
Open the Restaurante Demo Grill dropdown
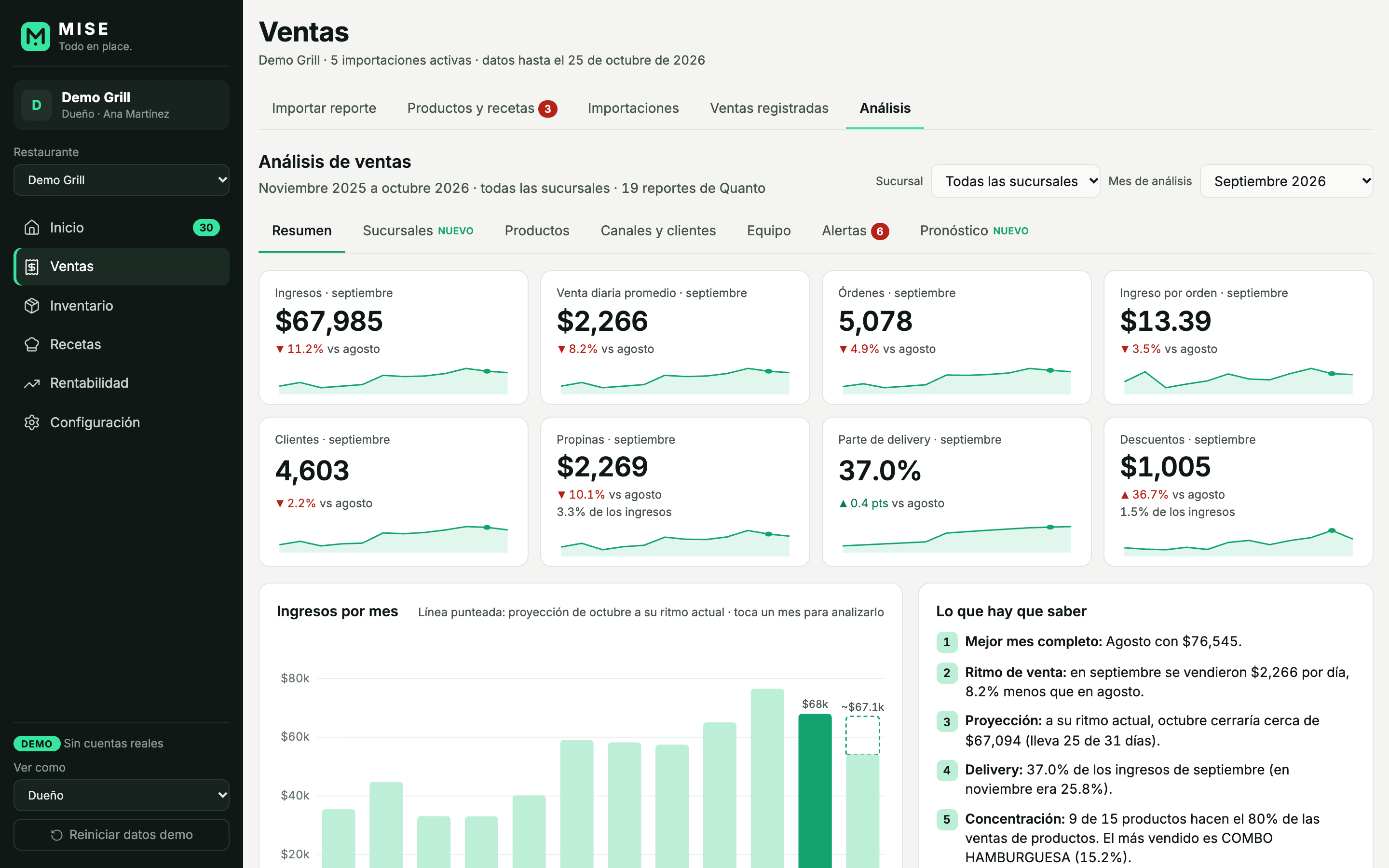[x=122, y=180]
